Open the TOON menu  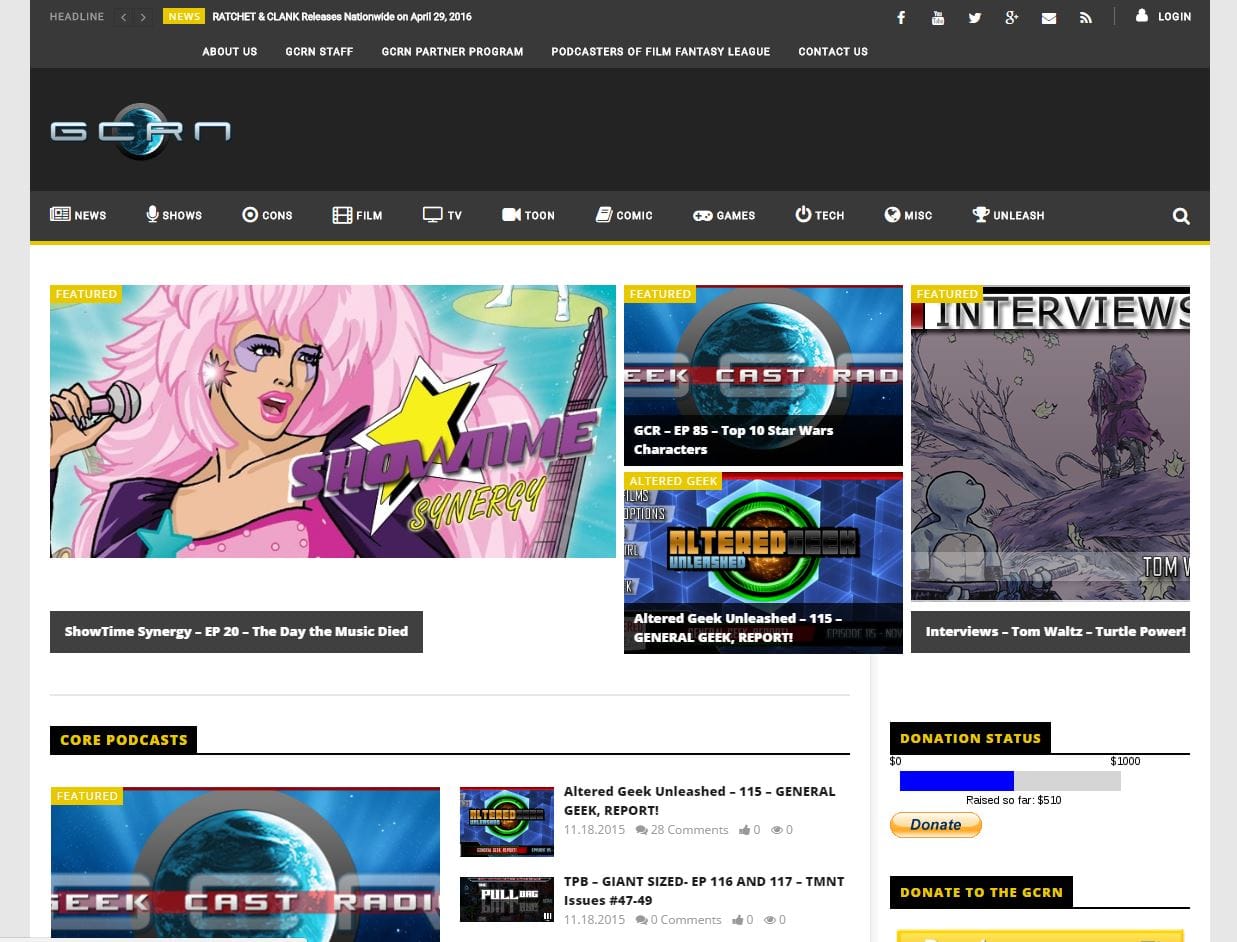(528, 215)
